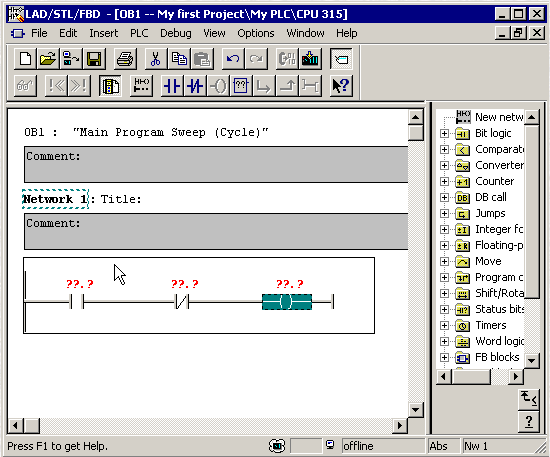550x457 pixels.
Task: Open the Help menu
Action: (347, 33)
